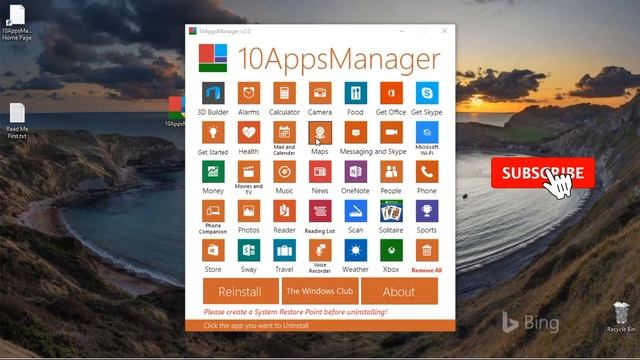Click the Reading List icon
Screen dimensions: 640x360
320,211
